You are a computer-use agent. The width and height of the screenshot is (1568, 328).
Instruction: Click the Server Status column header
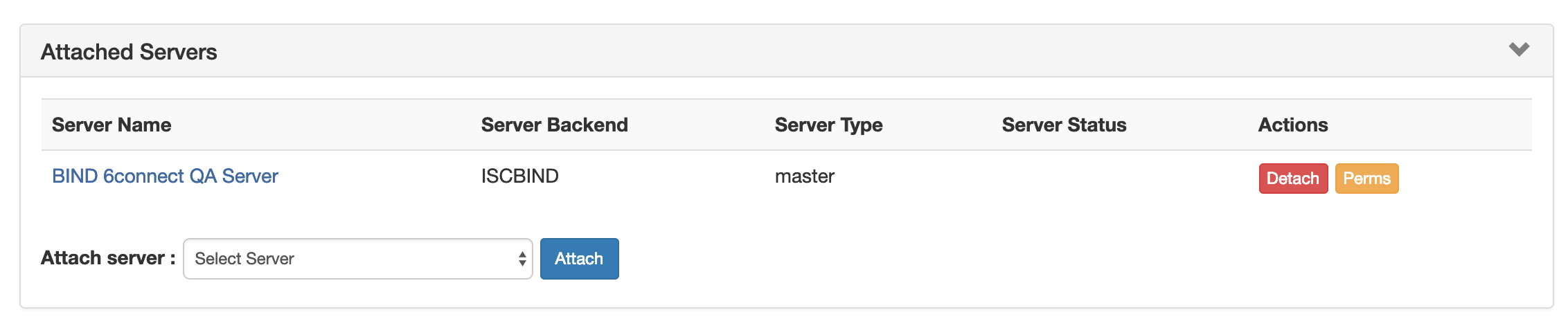coord(1064,125)
